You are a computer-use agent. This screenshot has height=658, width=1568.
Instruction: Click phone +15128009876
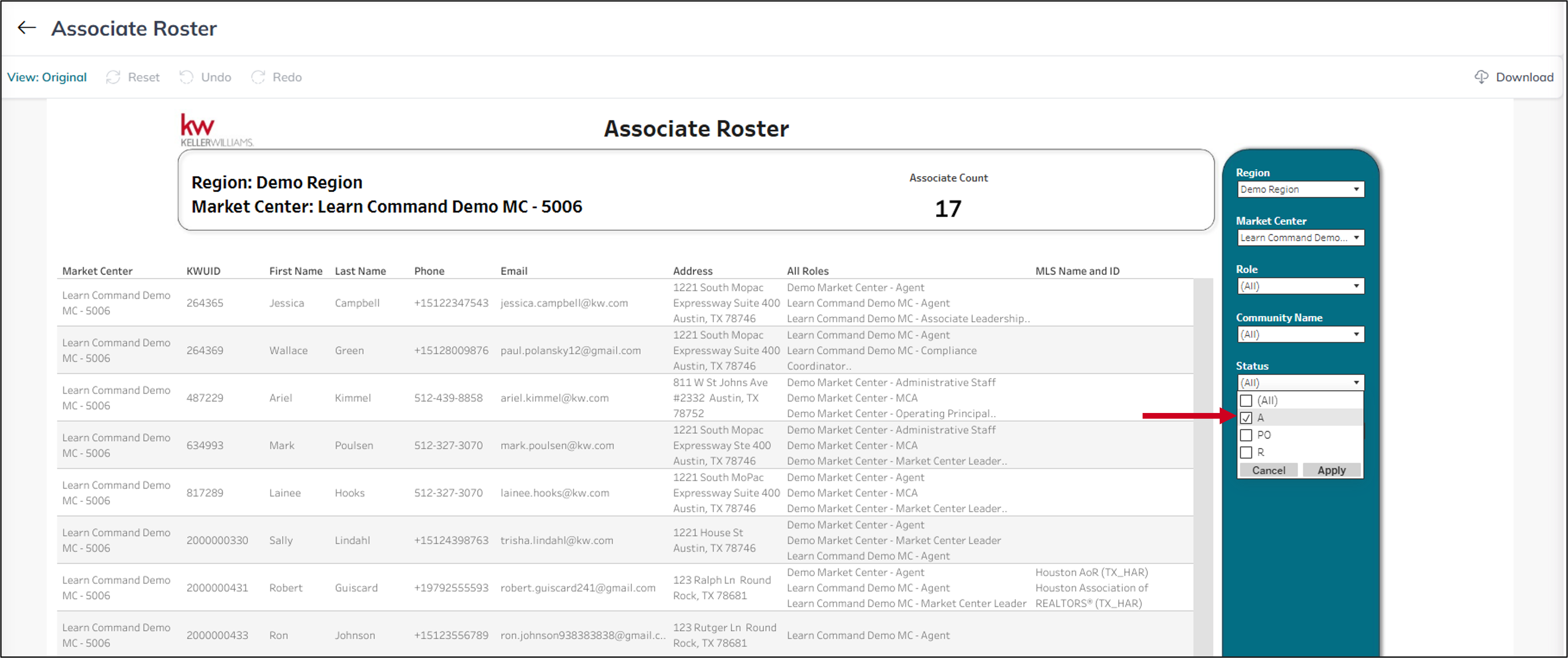(x=451, y=350)
